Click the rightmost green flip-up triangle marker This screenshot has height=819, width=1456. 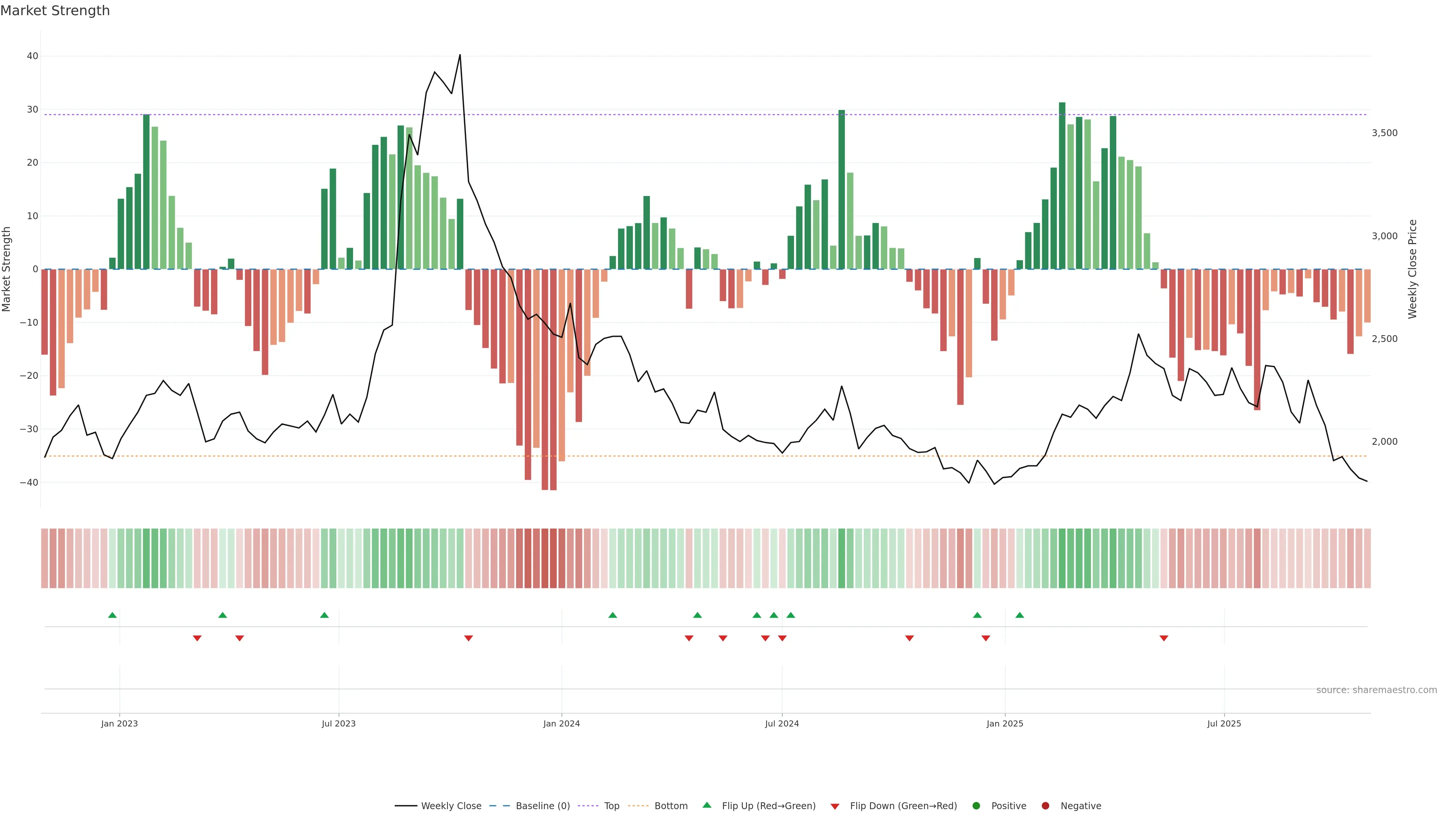tap(1019, 615)
